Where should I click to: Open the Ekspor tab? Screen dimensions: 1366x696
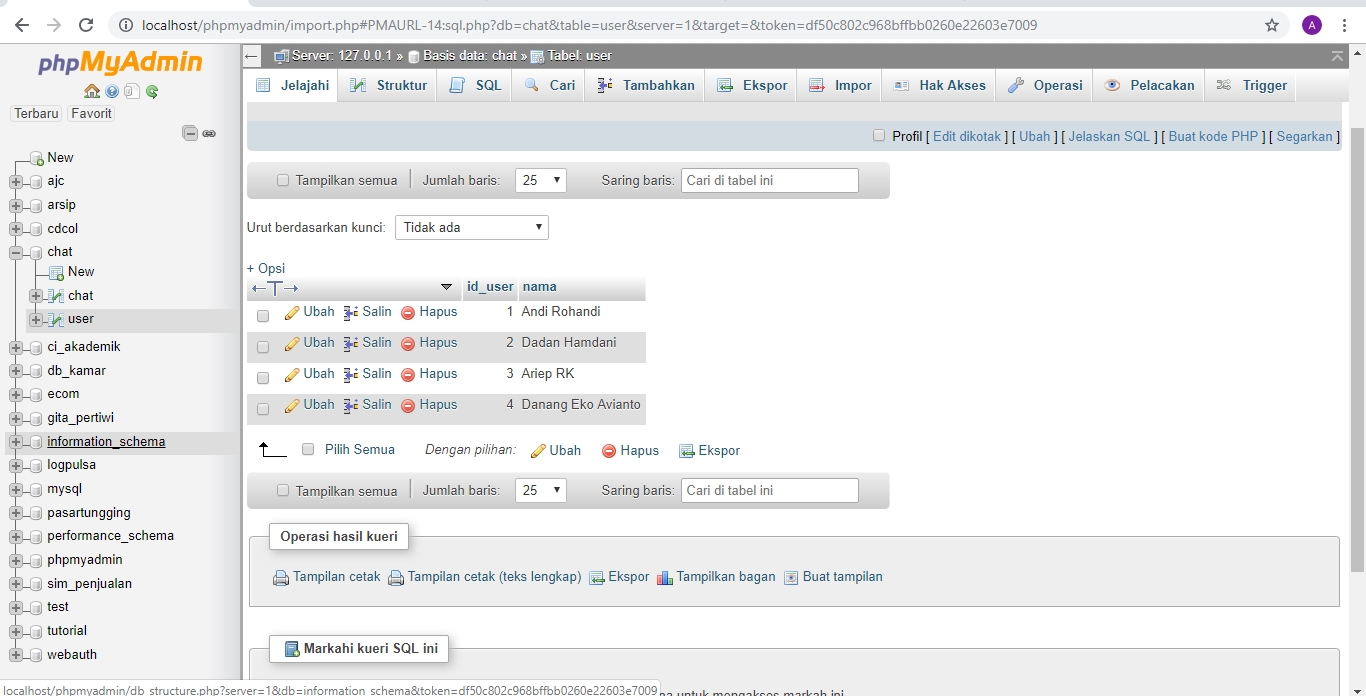click(x=753, y=86)
